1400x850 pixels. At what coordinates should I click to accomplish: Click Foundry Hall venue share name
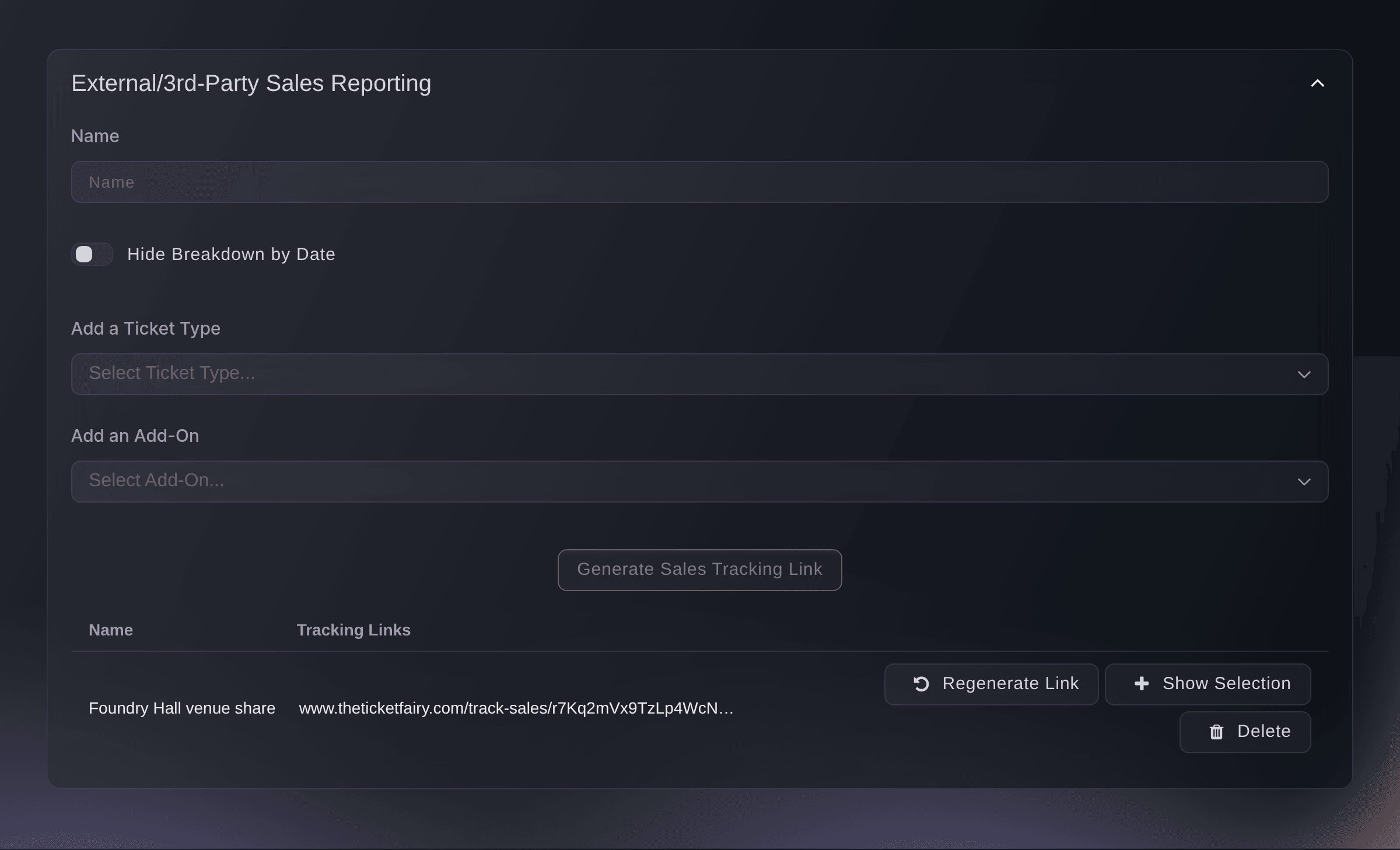click(x=182, y=708)
